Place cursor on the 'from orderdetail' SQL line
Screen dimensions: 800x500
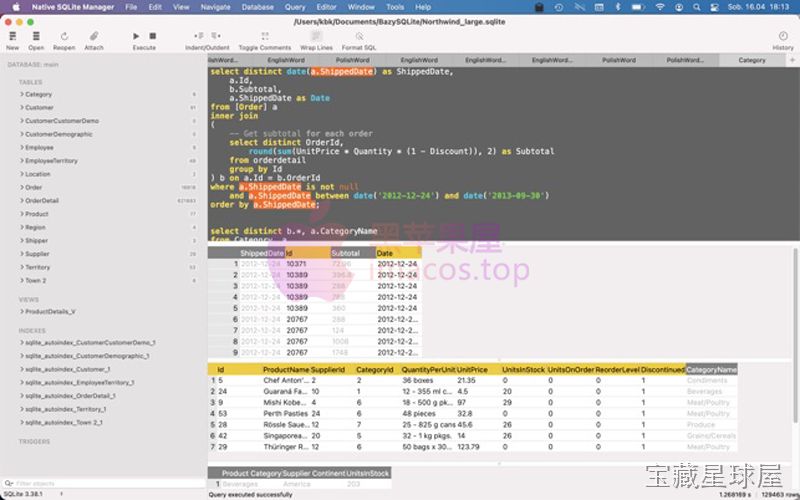(267, 160)
